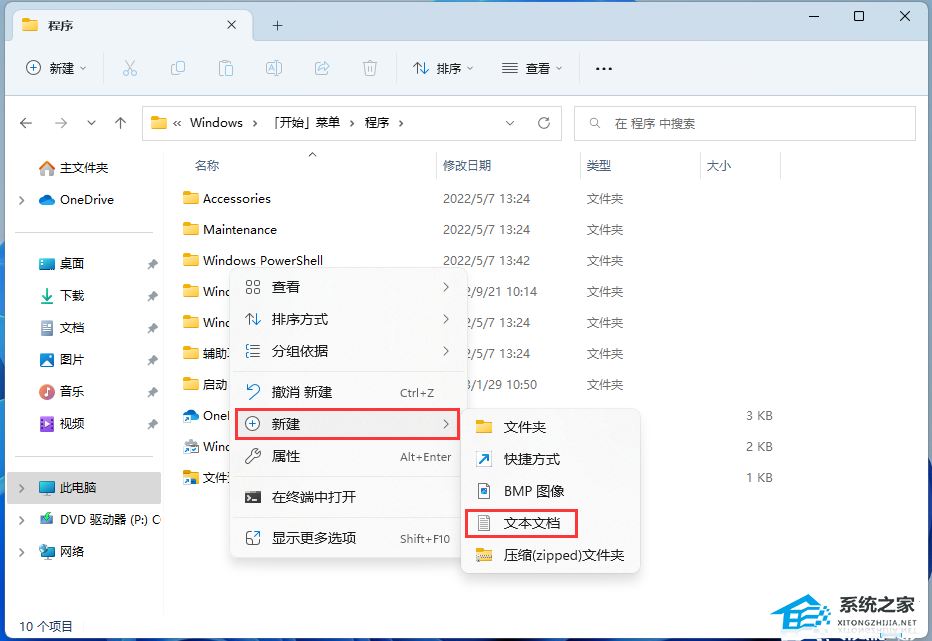Refresh the current folder view
This screenshot has height=641, width=932.
pyautogui.click(x=544, y=123)
